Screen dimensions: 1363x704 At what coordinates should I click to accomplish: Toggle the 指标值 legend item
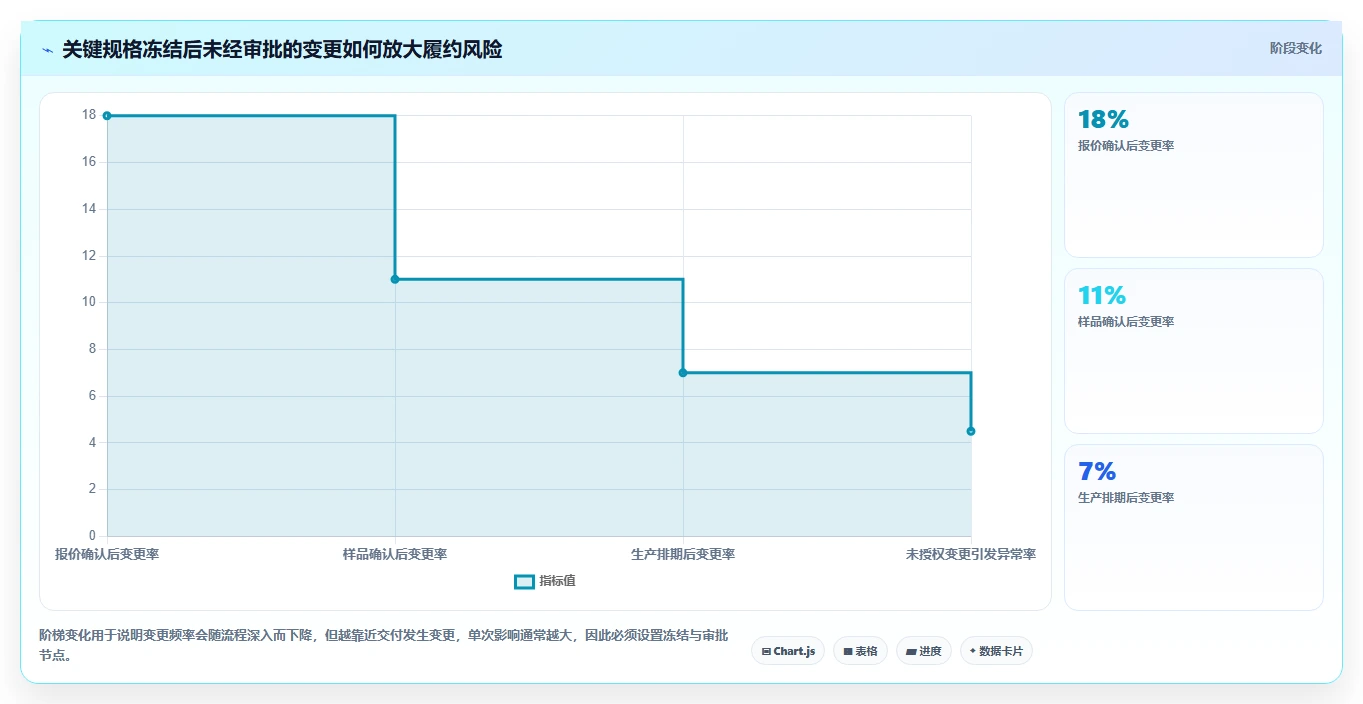(545, 581)
